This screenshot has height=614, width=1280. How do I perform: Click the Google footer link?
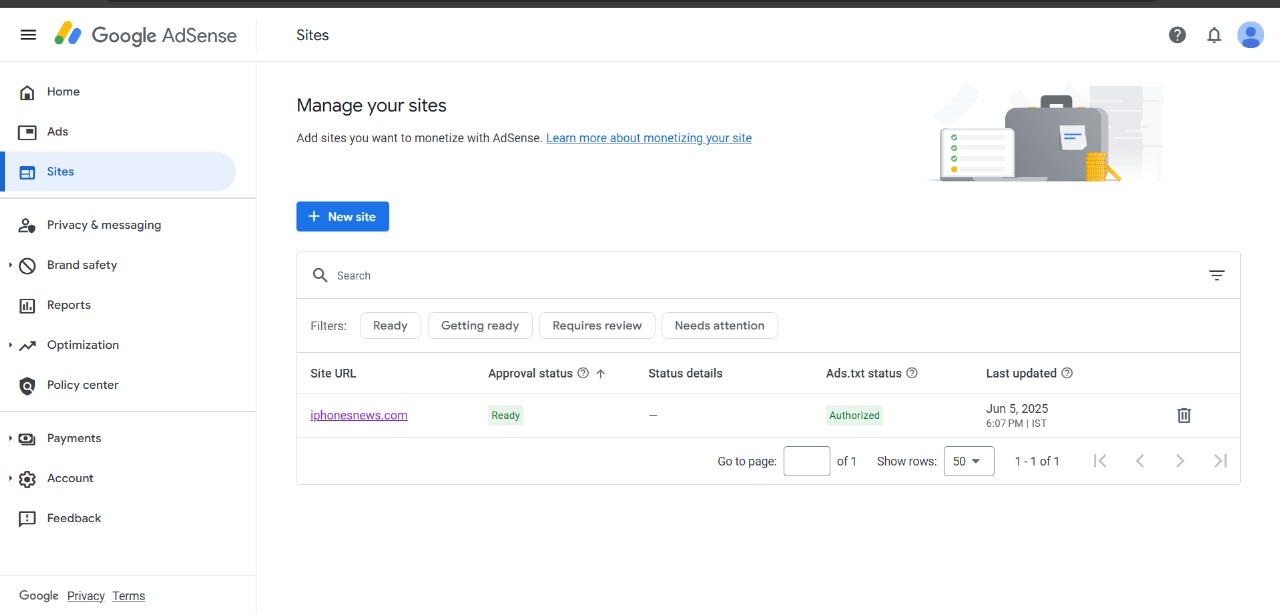(39, 596)
